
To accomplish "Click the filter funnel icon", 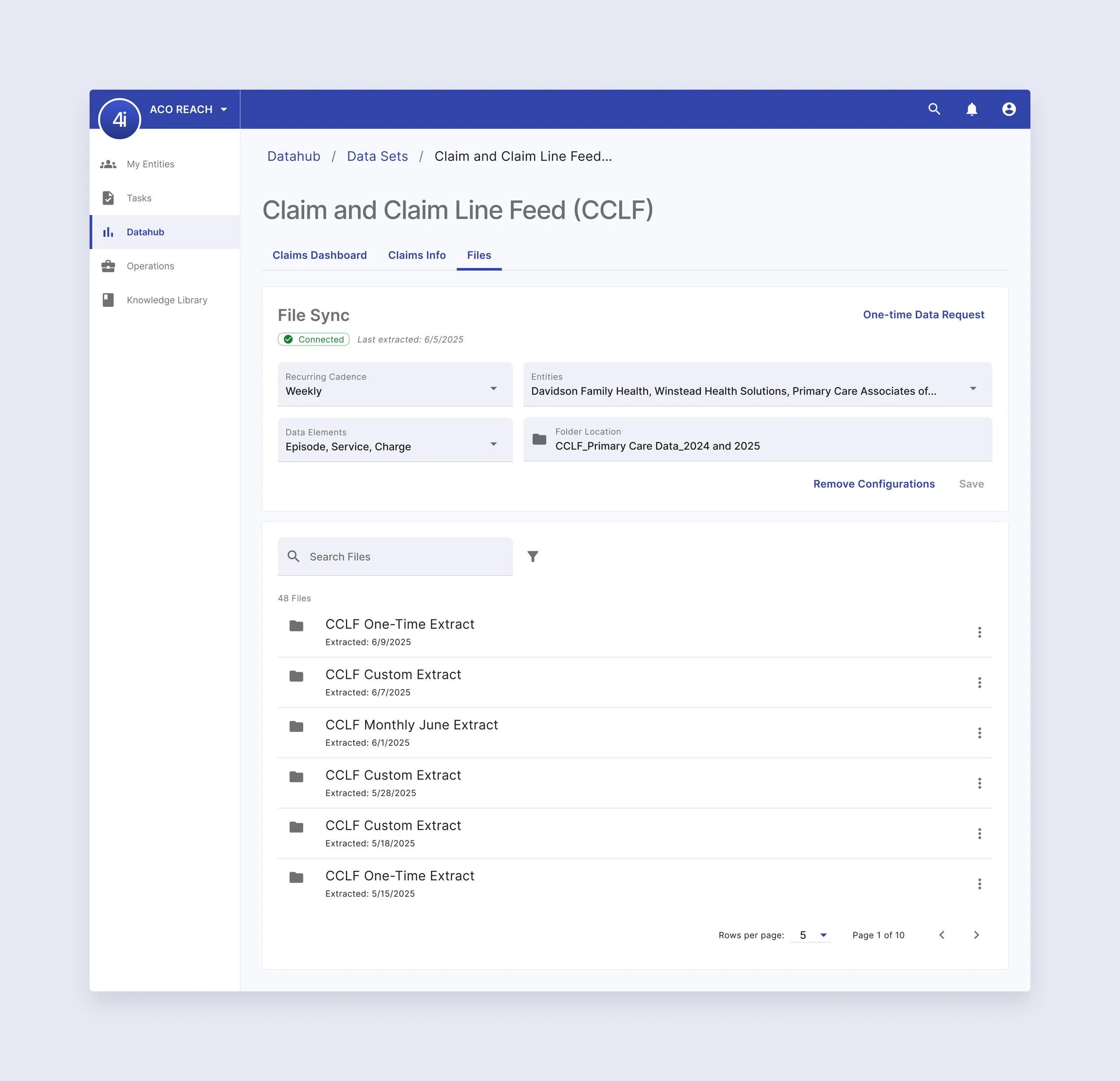I will pos(533,556).
